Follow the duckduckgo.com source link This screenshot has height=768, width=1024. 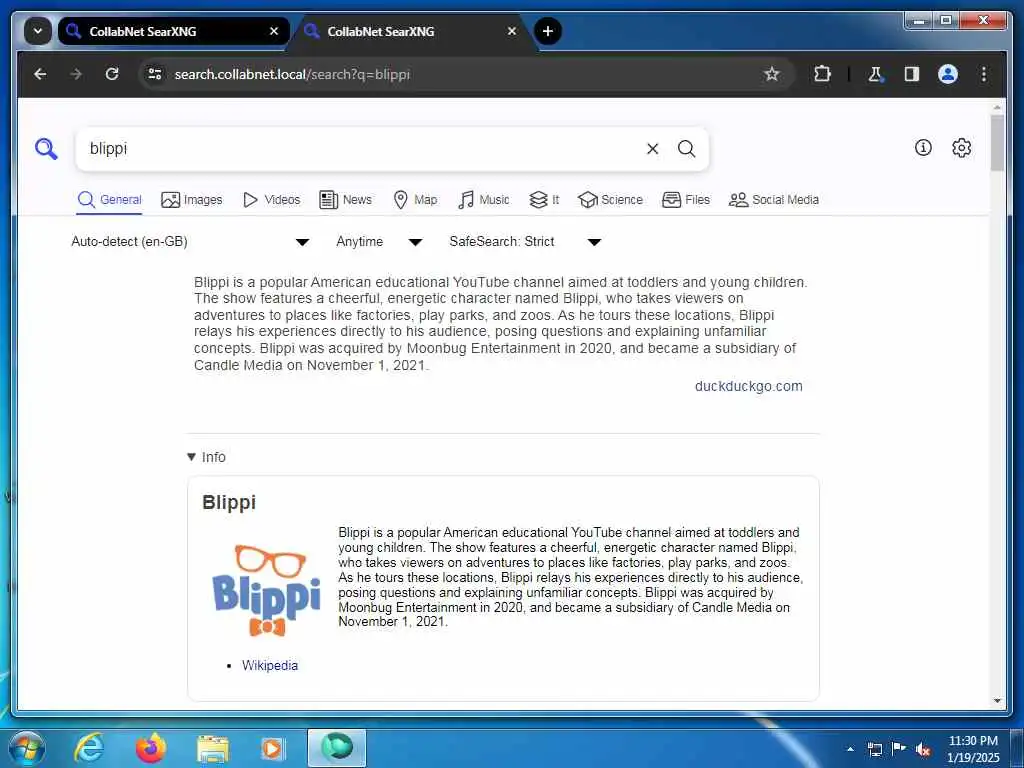pos(748,386)
